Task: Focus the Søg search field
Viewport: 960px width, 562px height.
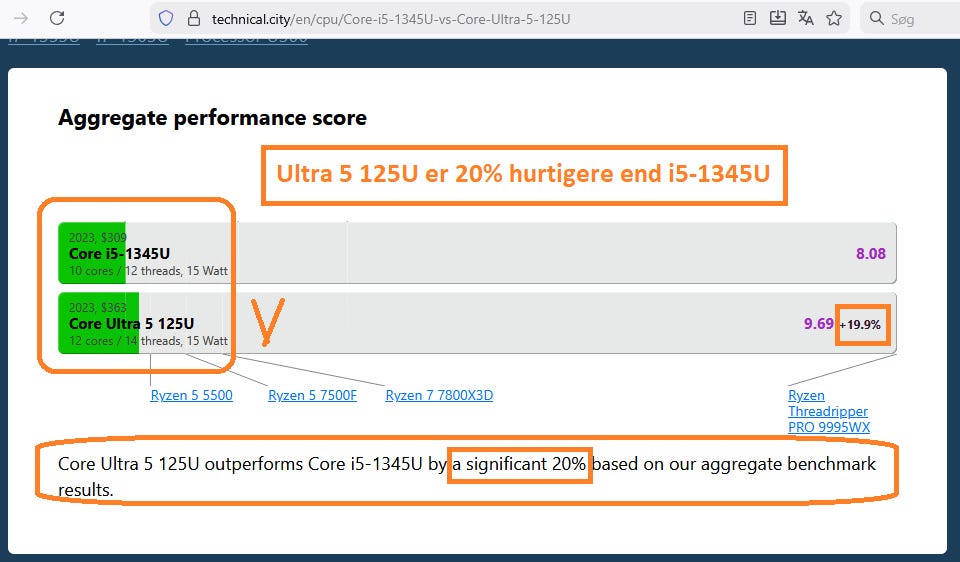Action: [910, 18]
